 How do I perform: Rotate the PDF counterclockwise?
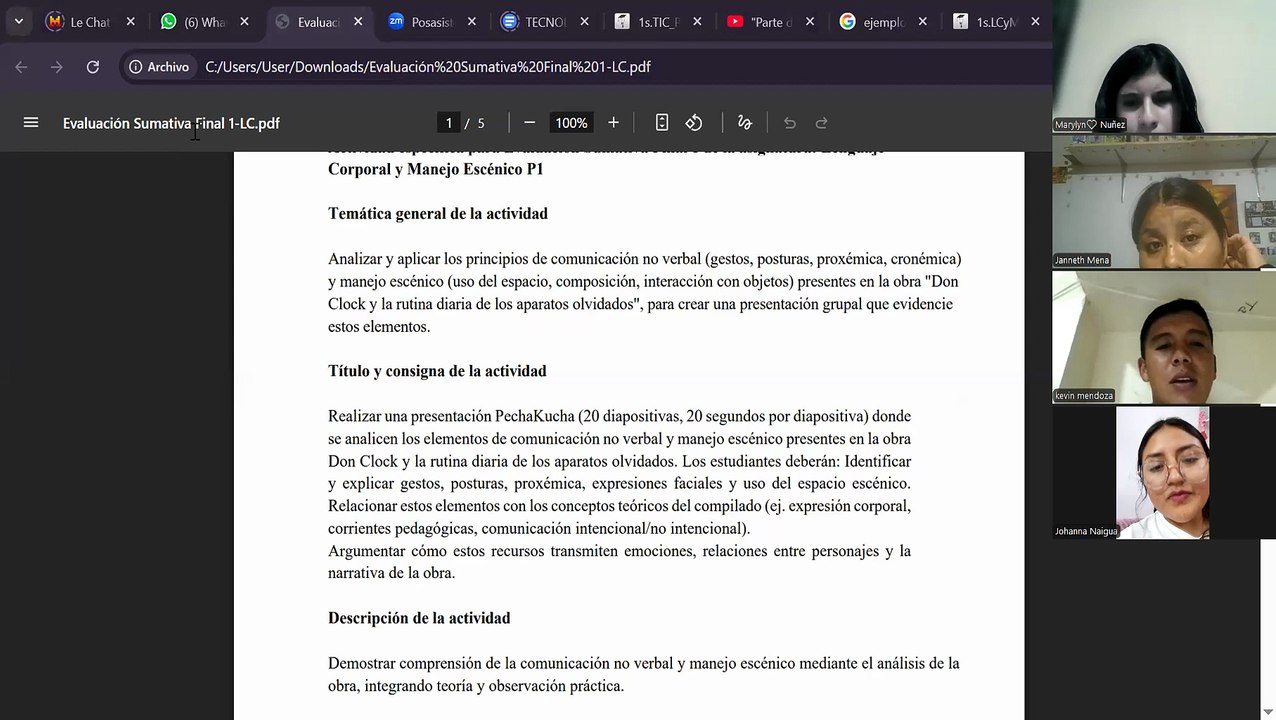[694, 123]
